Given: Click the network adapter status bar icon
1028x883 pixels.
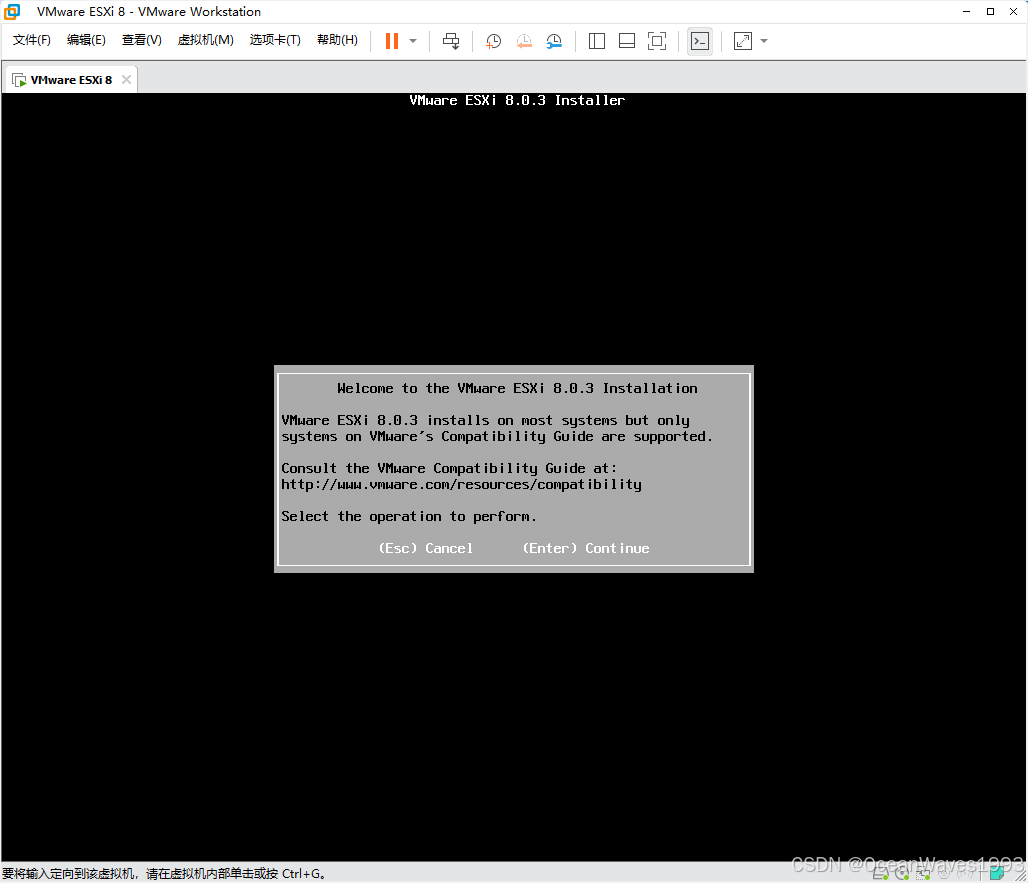Looking at the screenshot, I should coord(924,873).
